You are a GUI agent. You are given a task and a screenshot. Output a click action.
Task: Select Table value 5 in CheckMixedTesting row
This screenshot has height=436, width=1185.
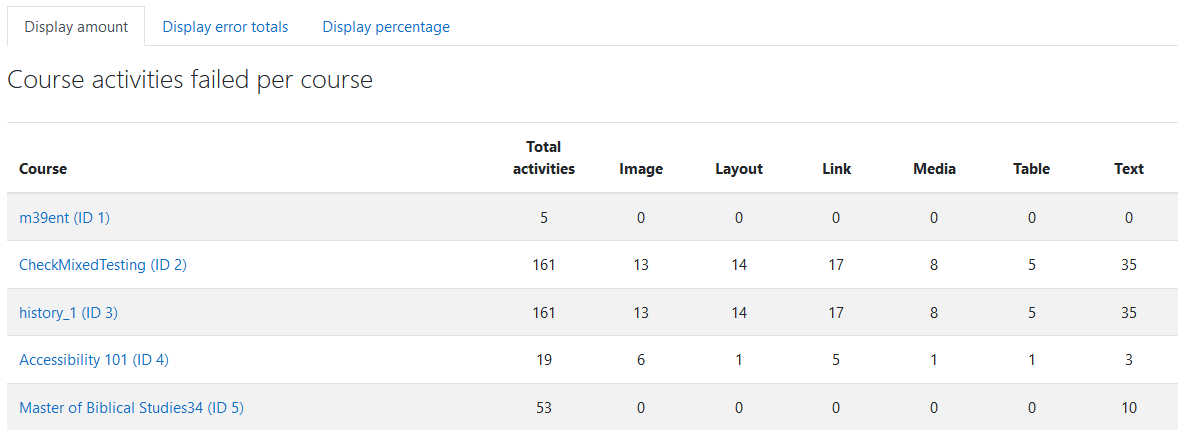[x=1032, y=265]
